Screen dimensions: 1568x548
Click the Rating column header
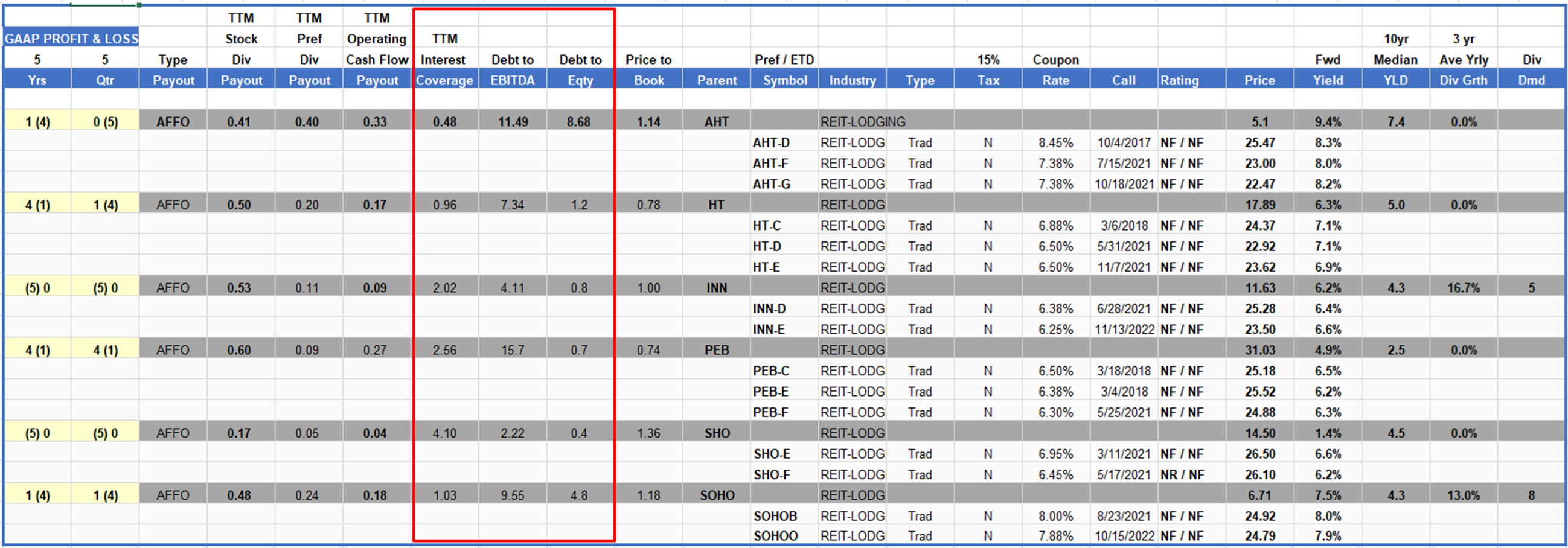coord(1179,80)
